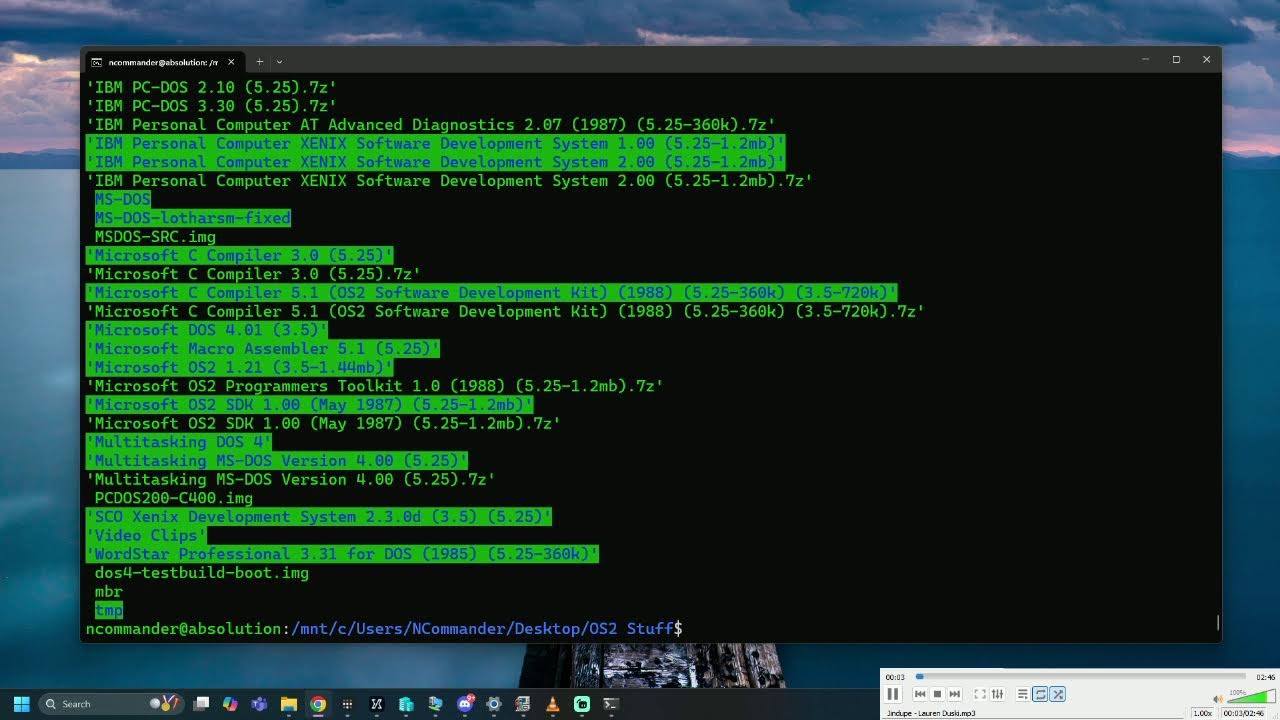Image resolution: width=1280 pixels, height=720 pixels.
Task: Open Settings gear icon in taskbar
Action: tap(493, 704)
